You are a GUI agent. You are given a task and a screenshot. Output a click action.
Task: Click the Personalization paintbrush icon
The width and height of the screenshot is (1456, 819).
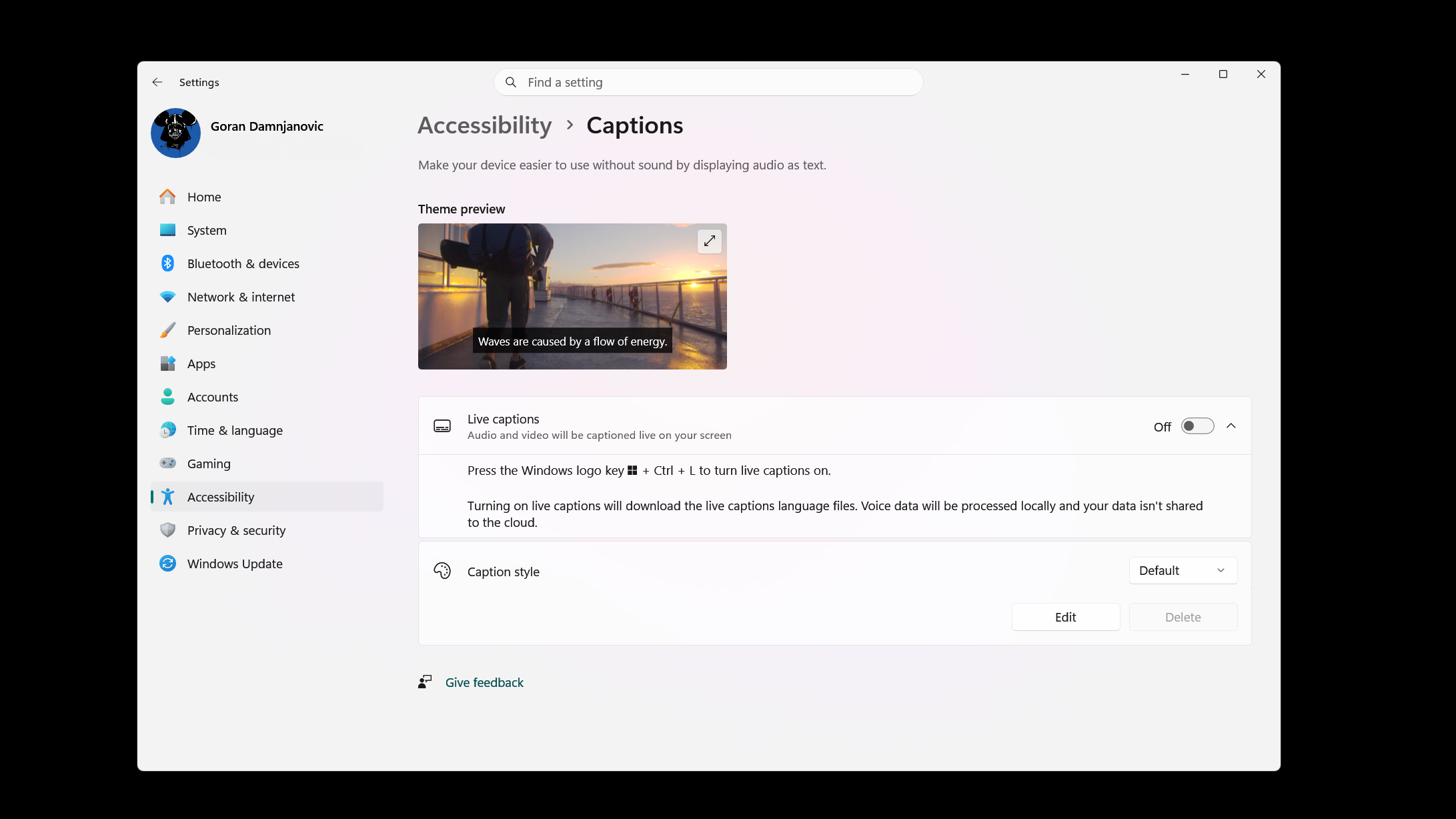pyautogui.click(x=167, y=330)
